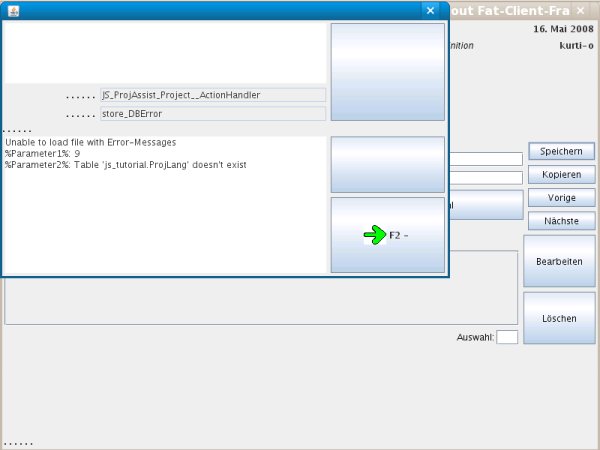Click the Java icon in dialog title bar

(13, 10)
